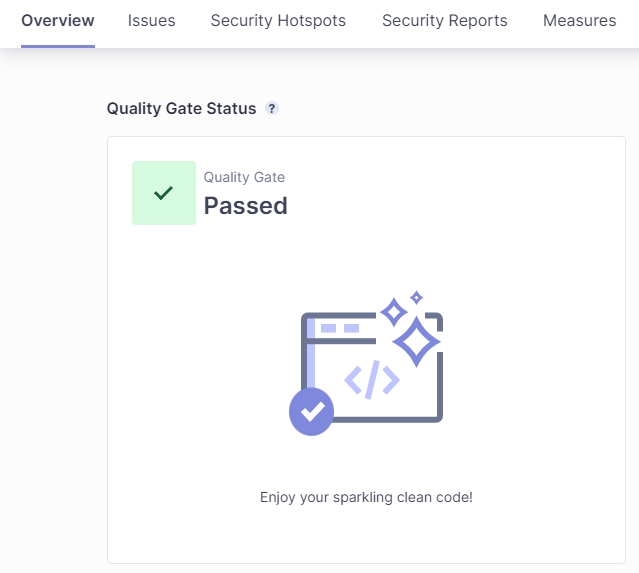
Task: Open the Quality Gate Status help icon
Action: [x=272, y=108]
